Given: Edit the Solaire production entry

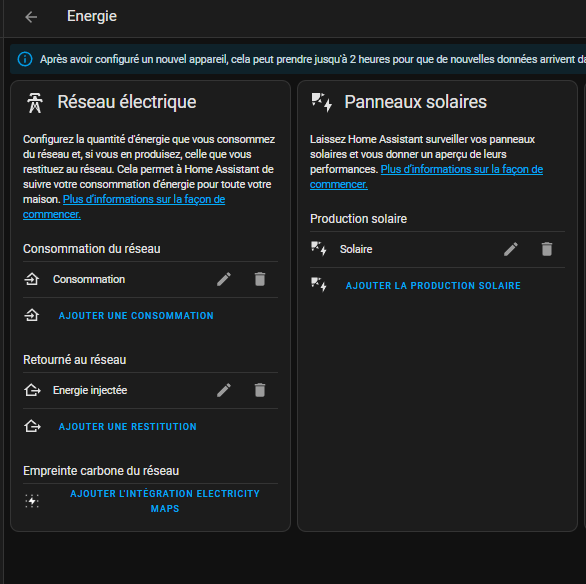Looking at the screenshot, I should (511, 249).
